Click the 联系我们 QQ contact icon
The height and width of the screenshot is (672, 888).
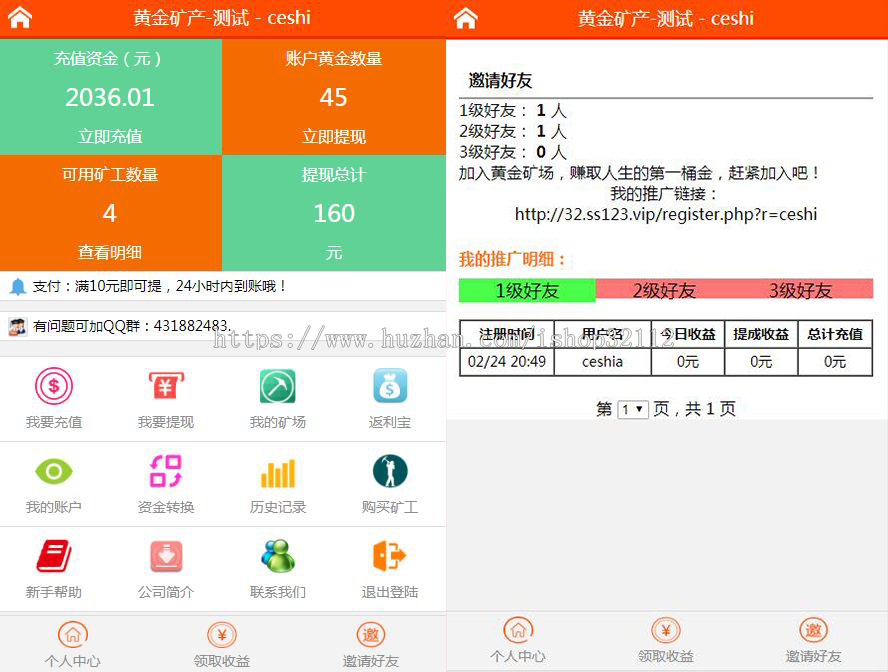277,557
